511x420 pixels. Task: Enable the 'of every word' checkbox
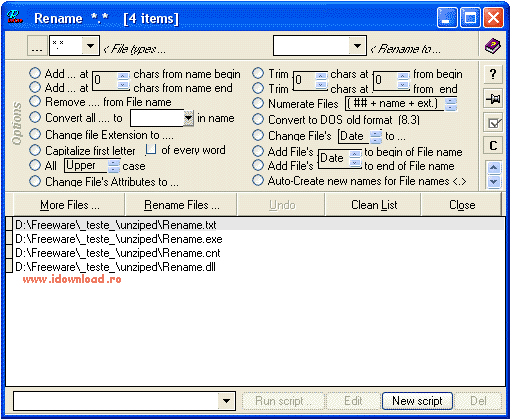pyautogui.click(x=151, y=150)
